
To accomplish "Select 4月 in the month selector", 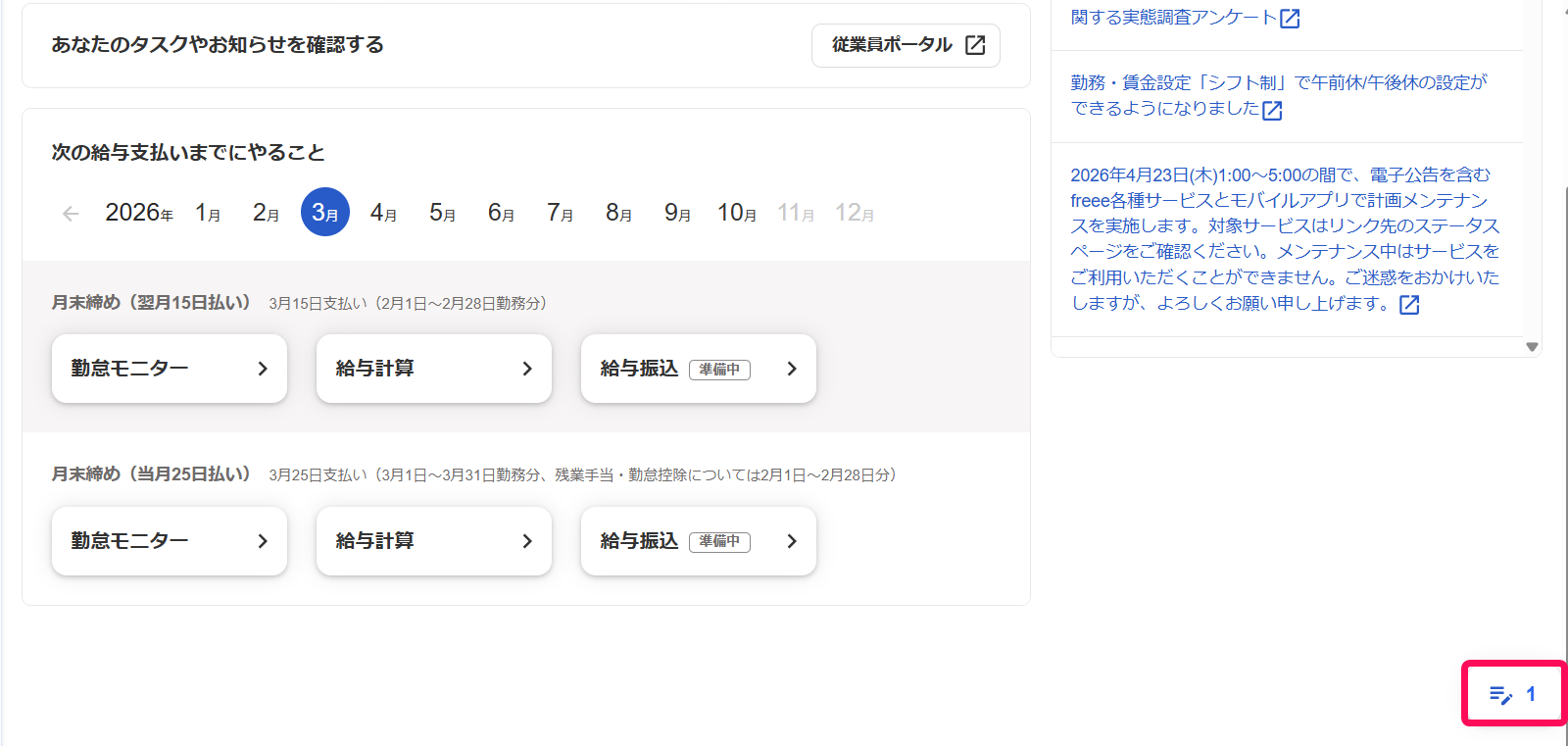I will pyautogui.click(x=384, y=213).
